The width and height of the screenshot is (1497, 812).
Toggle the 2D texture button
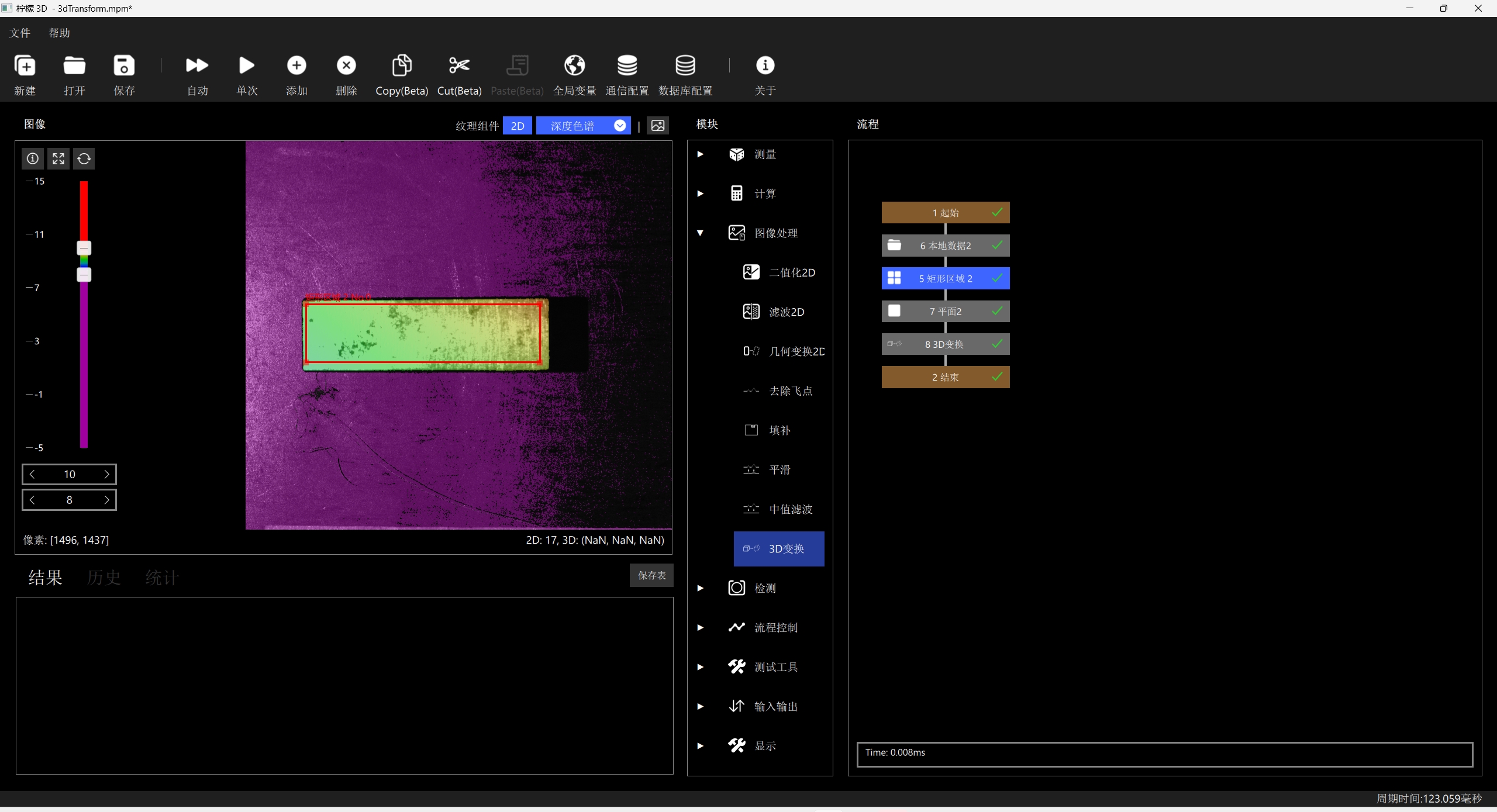pos(518,126)
